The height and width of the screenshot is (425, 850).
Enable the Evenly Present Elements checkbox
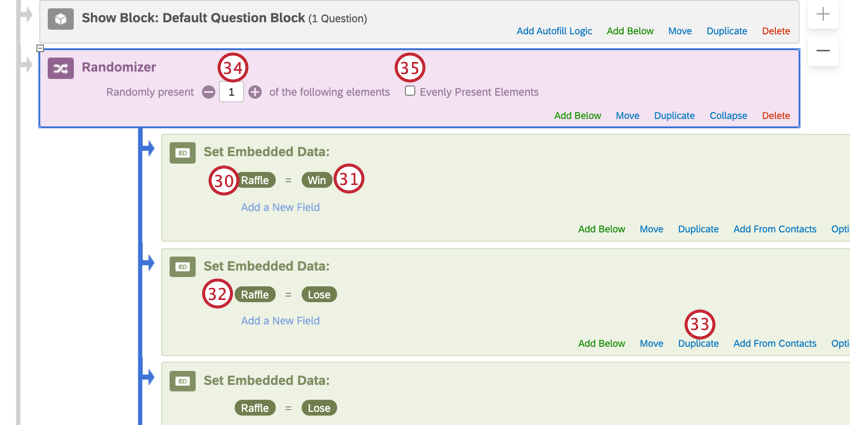410,91
